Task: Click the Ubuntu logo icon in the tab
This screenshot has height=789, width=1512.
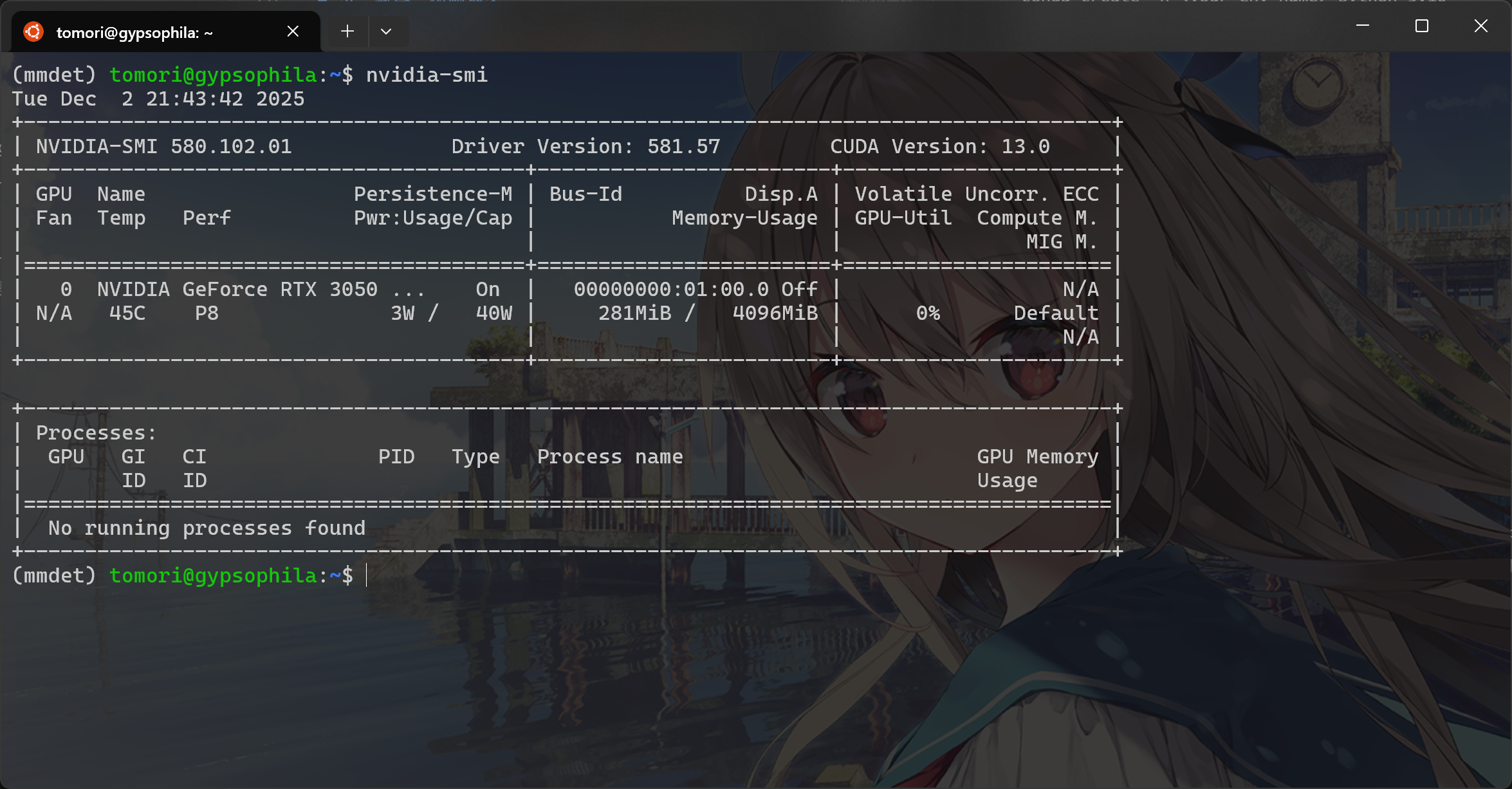Action: pyautogui.click(x=33, y=32)
